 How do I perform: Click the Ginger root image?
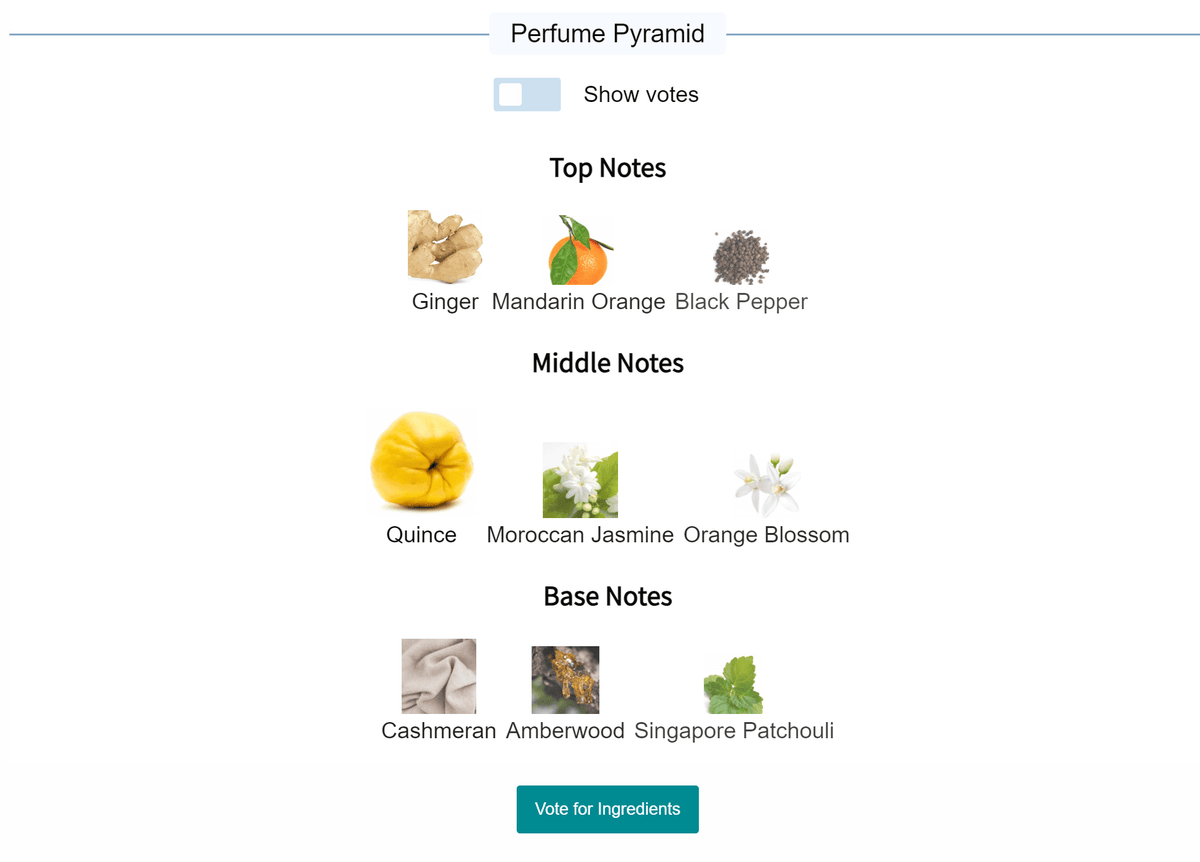[445, 248]
